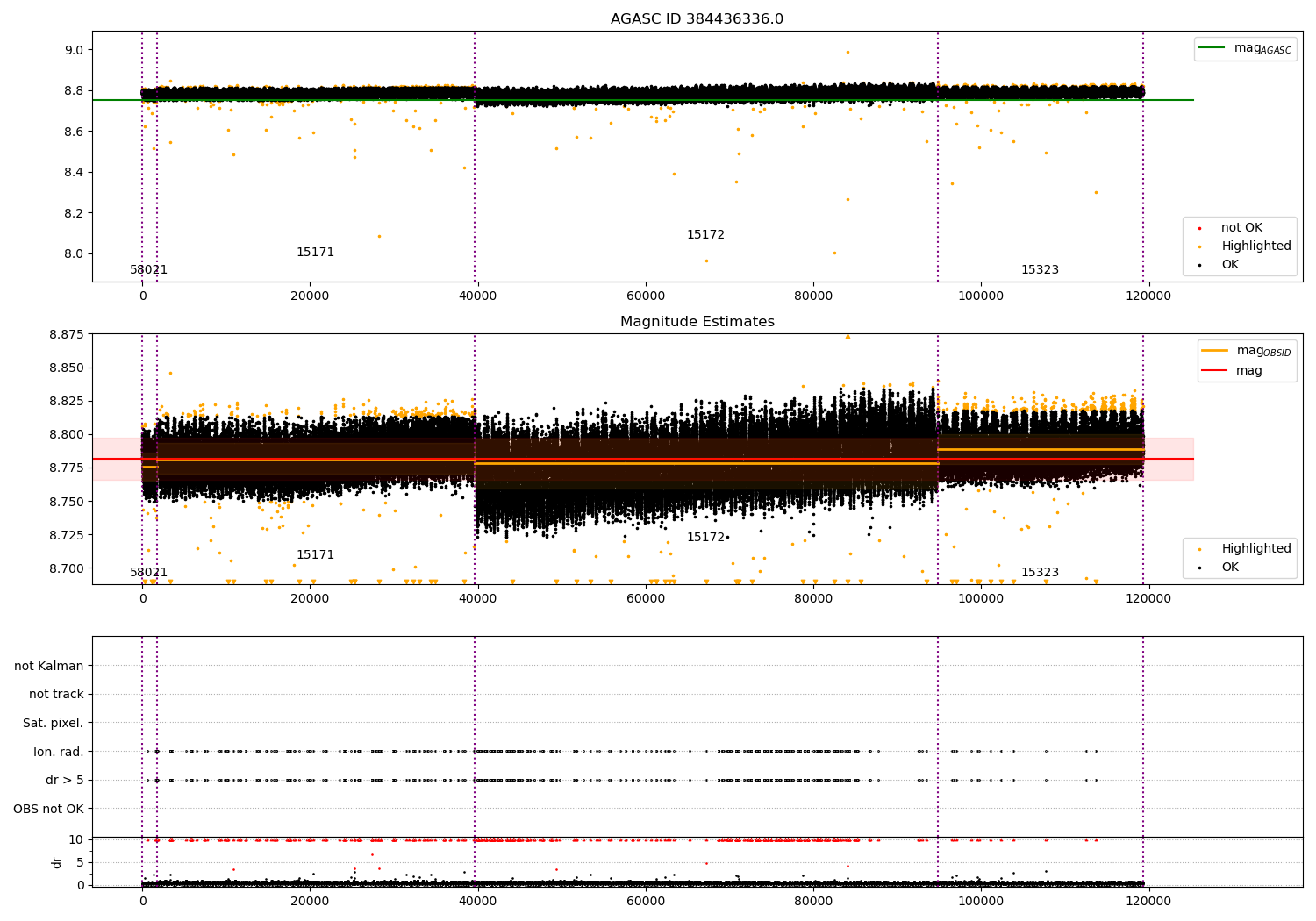Click obsid label 15172 in top plot
The height and width of the screenshot is (921, 1316).
pos(705,235)
